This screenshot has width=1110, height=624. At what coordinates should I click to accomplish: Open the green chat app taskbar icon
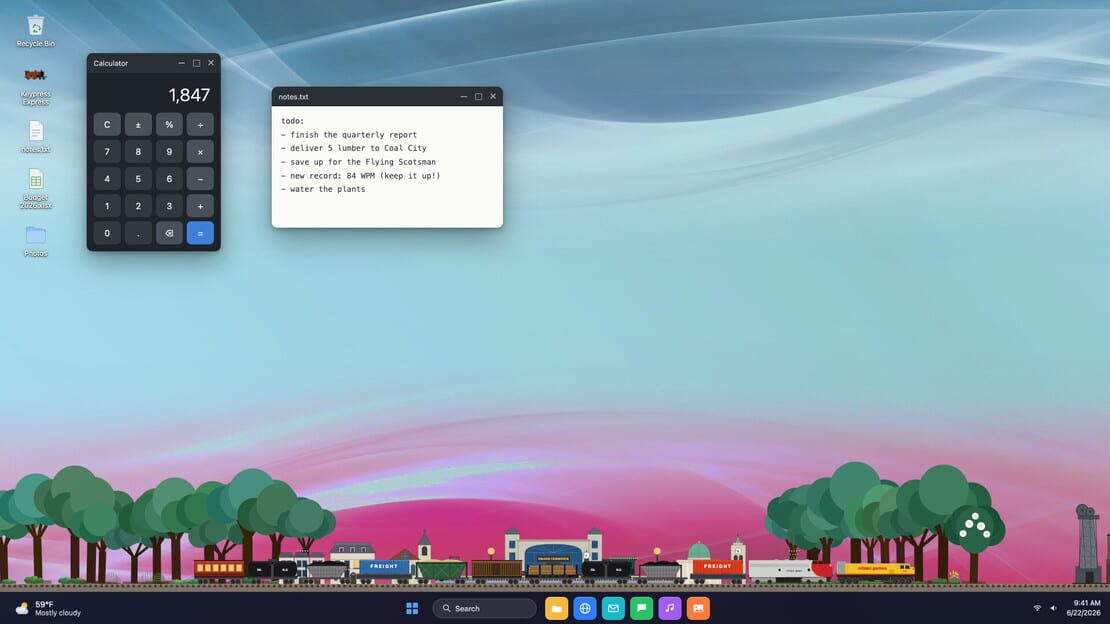click(x=641, y=608)
